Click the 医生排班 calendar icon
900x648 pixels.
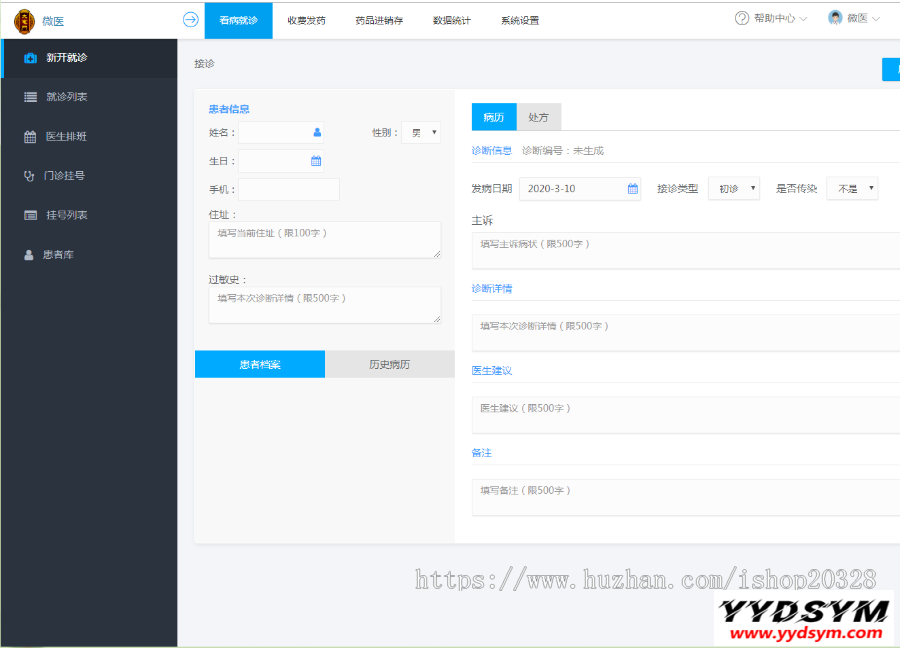coord(30,137)
